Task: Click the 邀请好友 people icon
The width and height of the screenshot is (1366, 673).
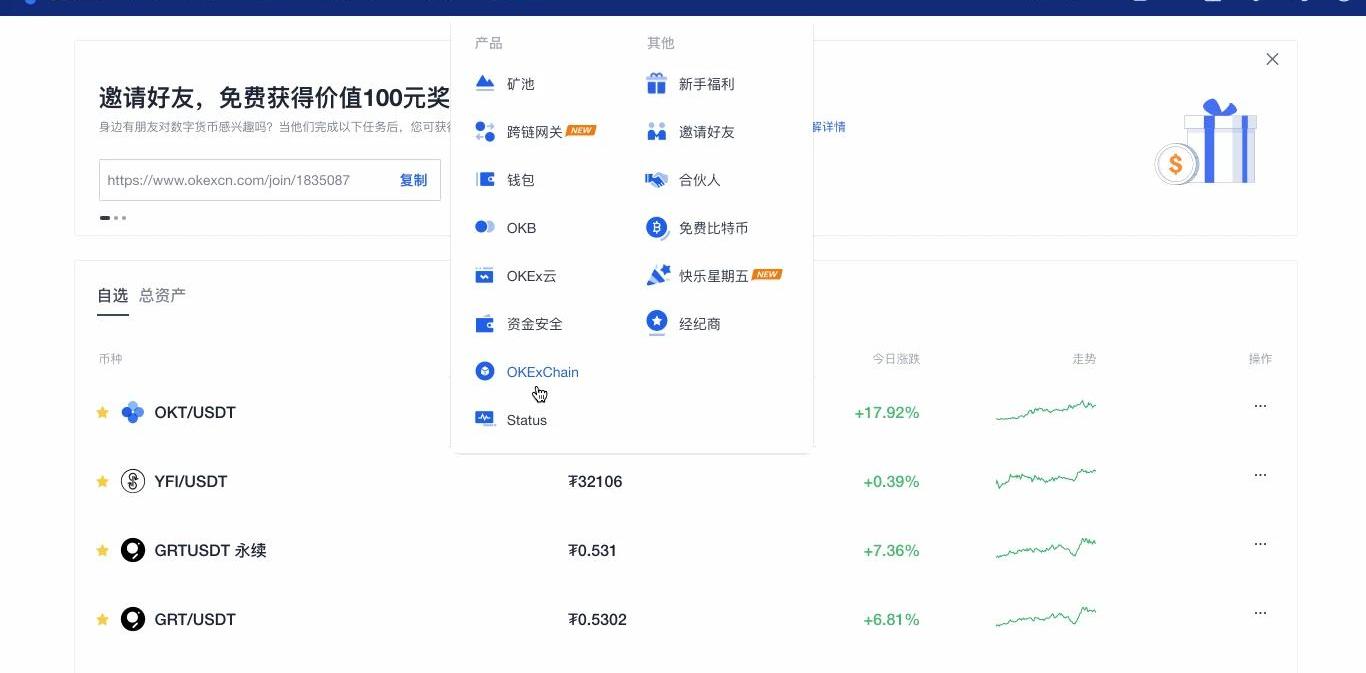Action: [x=657, y=132]
